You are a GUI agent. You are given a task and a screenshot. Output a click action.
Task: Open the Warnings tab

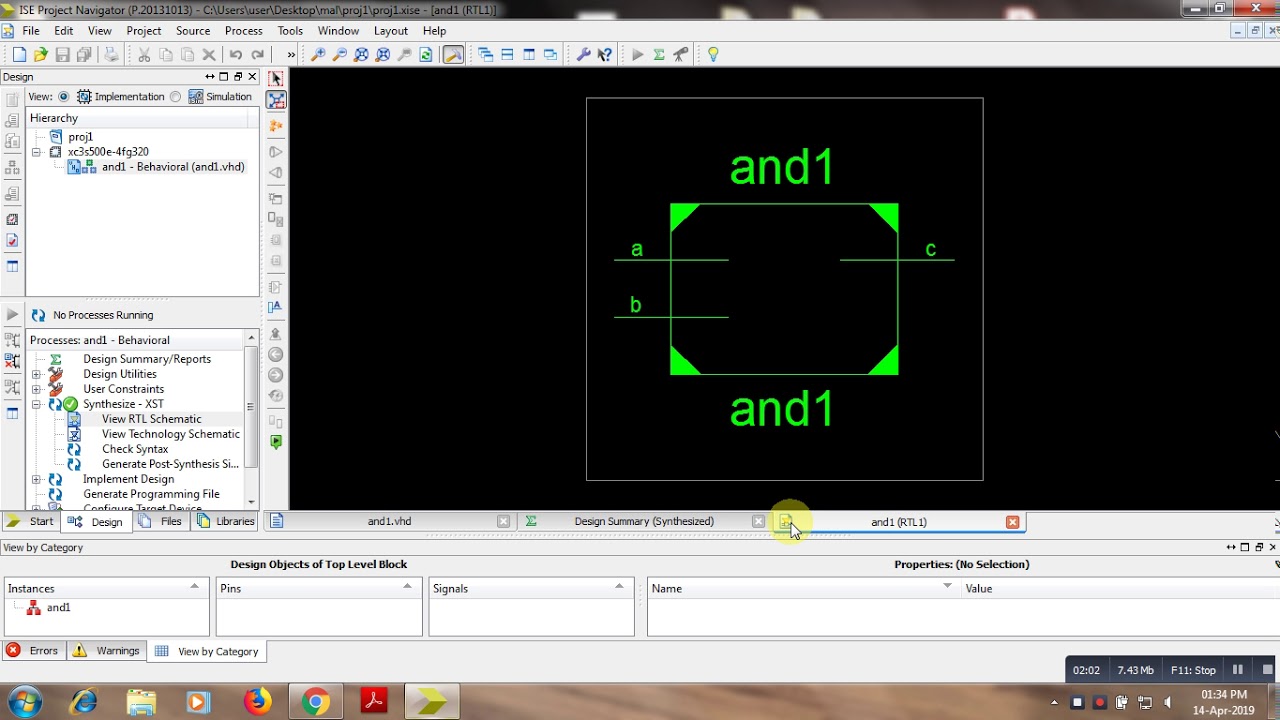[107, 651]
